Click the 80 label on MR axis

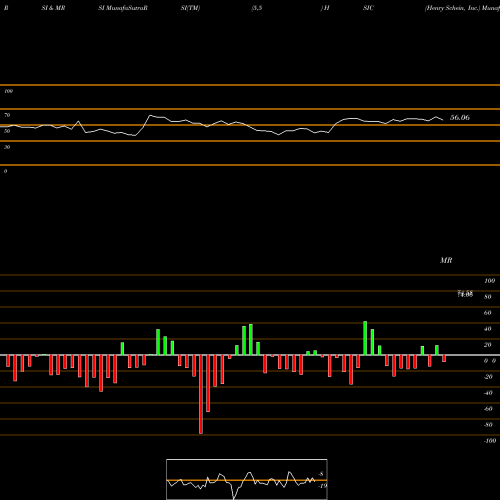488,297
